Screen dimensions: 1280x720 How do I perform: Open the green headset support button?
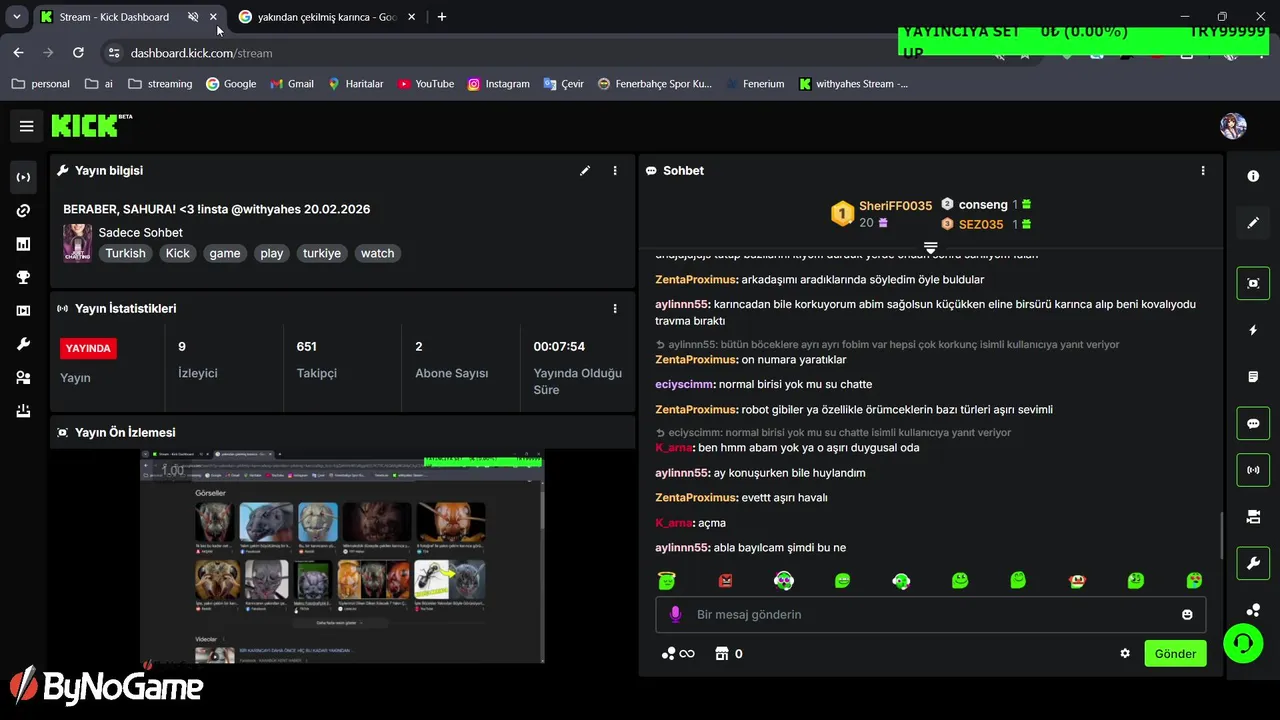(x=1243, y=643)
